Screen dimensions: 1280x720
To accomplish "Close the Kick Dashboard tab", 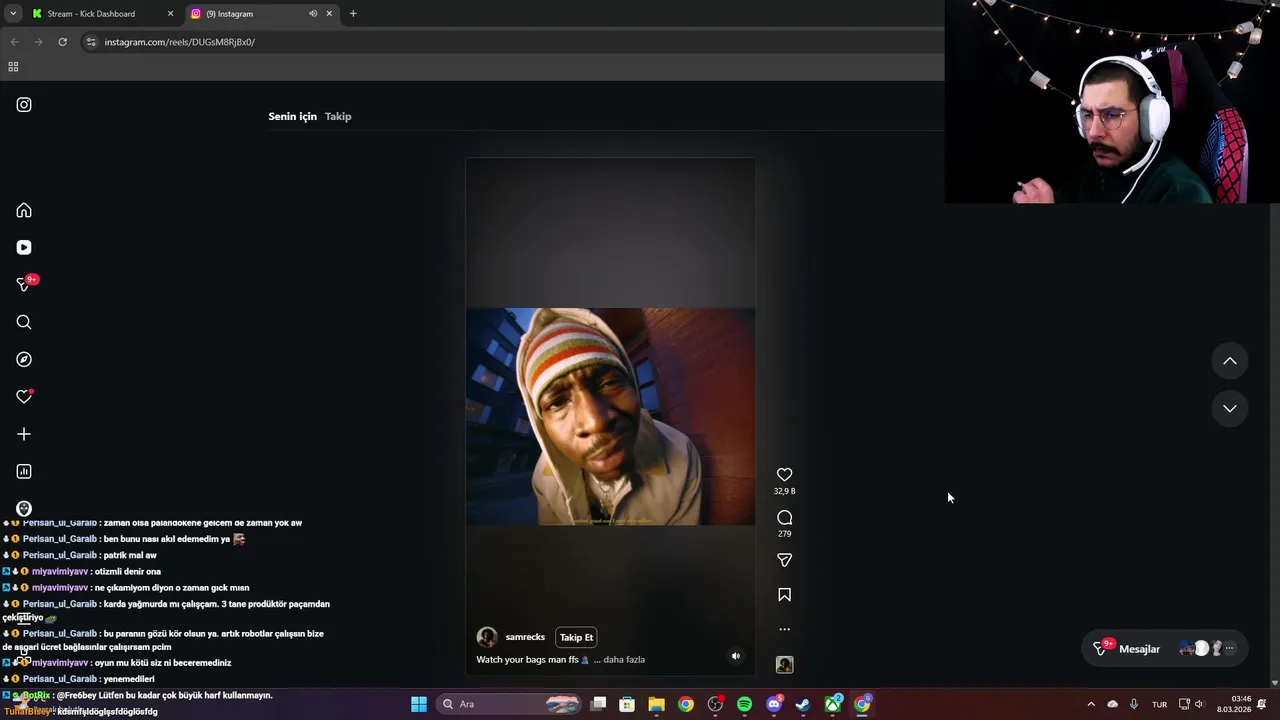I will point(170,14).
